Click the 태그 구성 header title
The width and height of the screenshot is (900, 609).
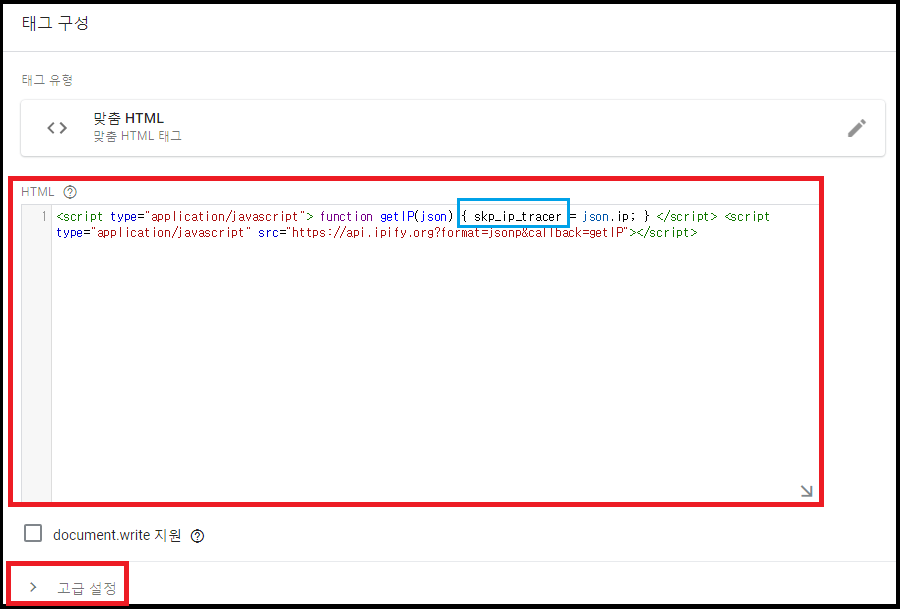(x=56, y=22)
